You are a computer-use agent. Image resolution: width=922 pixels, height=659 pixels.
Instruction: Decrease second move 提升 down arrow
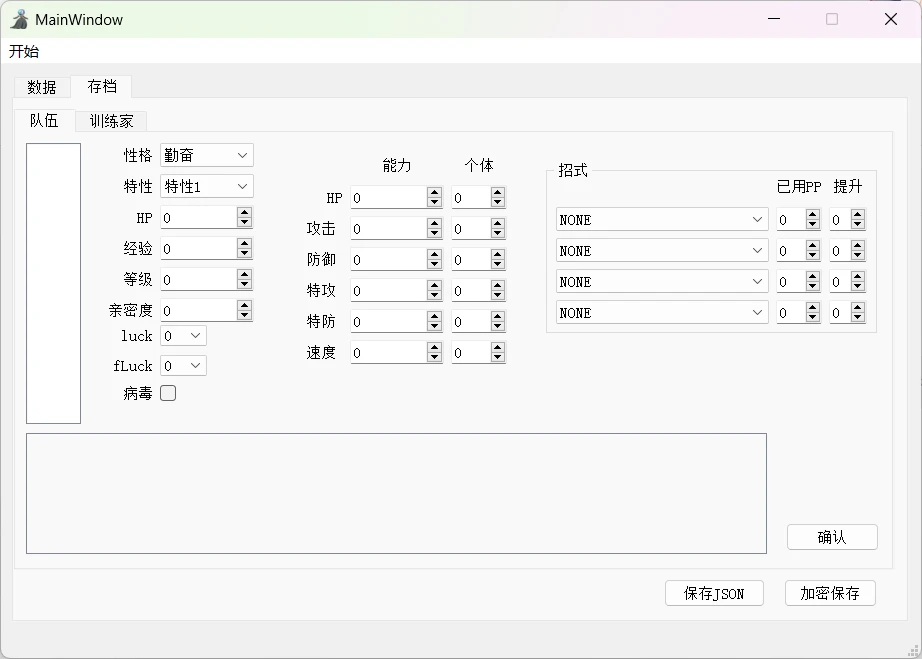point(858,256)
